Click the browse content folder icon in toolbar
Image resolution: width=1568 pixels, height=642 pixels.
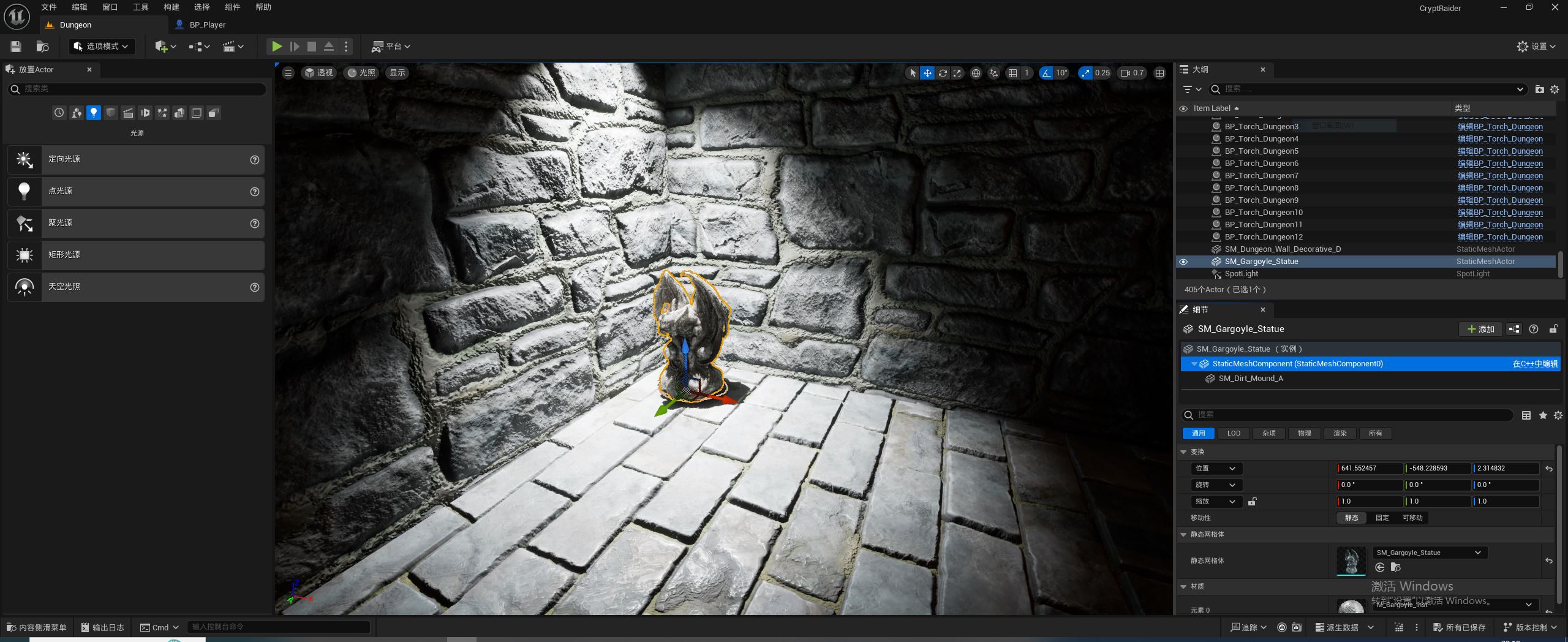click(x=42, y=47)
